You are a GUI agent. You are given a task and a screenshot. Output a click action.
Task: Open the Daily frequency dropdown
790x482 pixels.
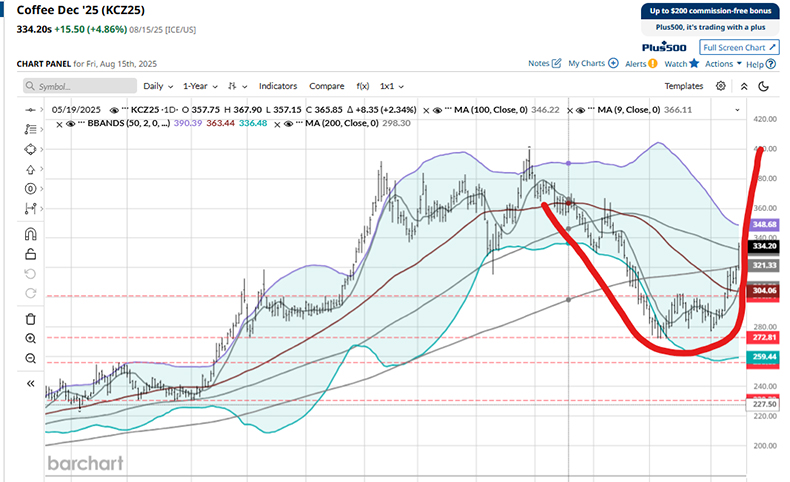(158, 87)
